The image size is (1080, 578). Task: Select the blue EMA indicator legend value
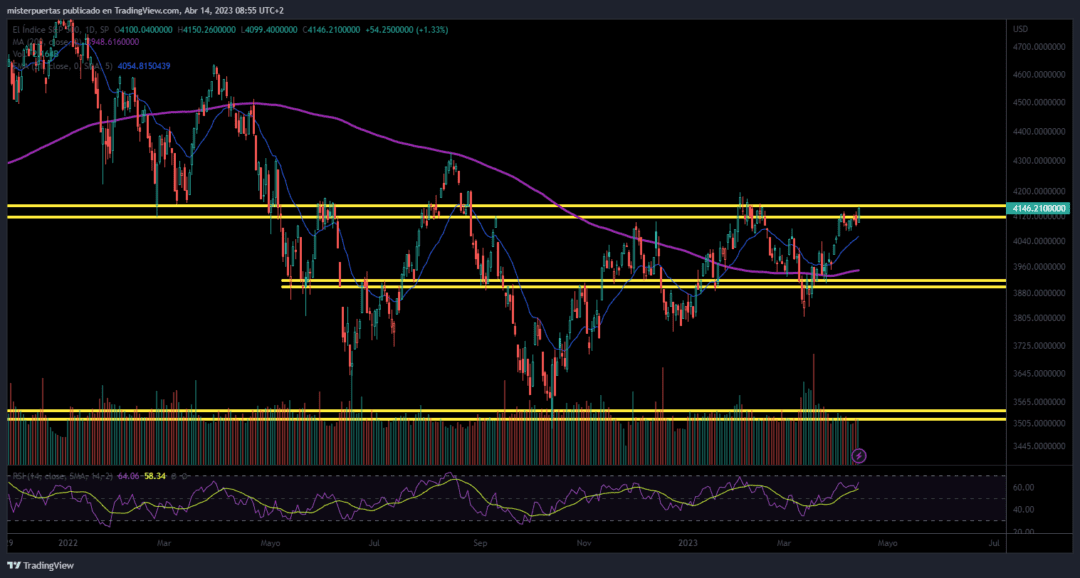pyautogui.click(x=144, y=66)
